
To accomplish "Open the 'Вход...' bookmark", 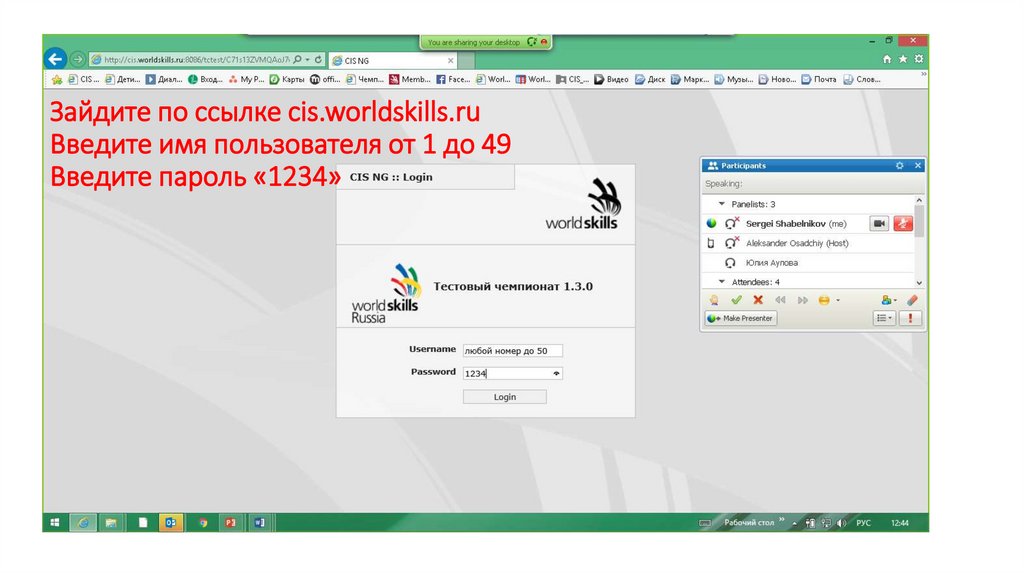I will [x=205, y=80].
